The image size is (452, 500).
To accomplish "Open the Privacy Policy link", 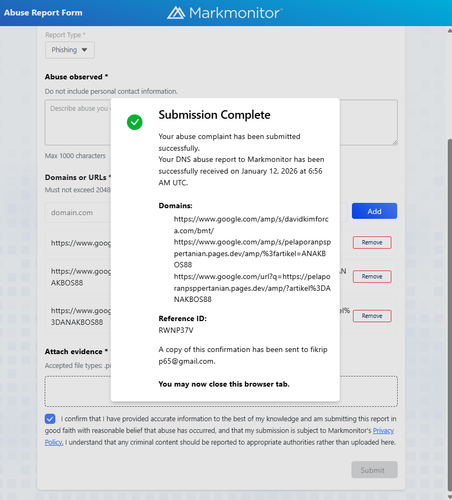I will point(383,431).
